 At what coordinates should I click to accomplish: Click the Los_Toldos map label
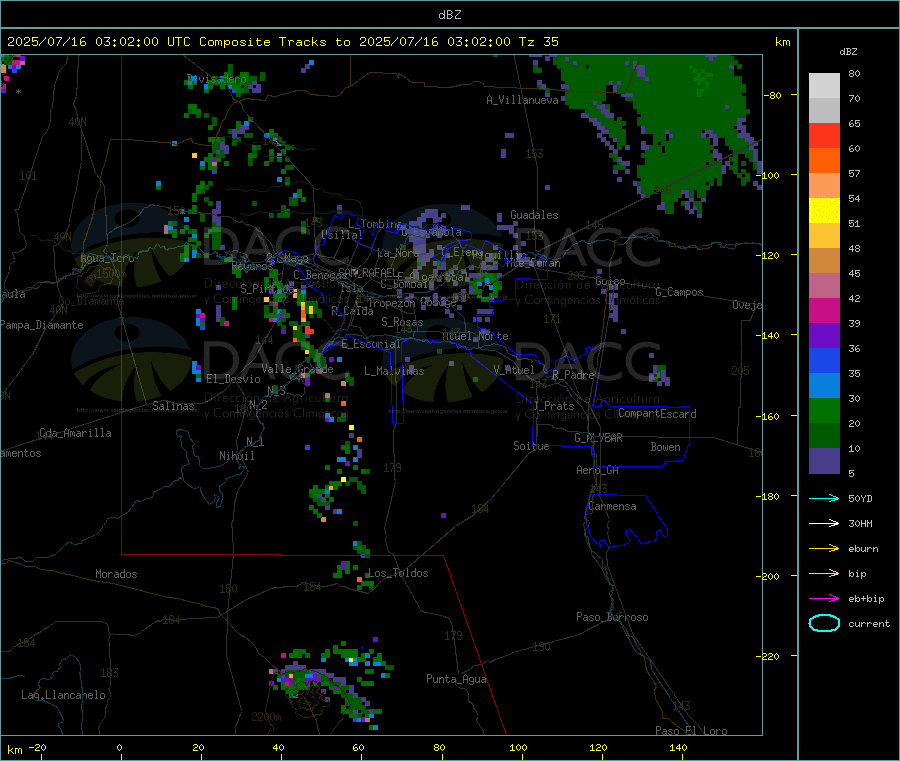(x=398, y=573)
